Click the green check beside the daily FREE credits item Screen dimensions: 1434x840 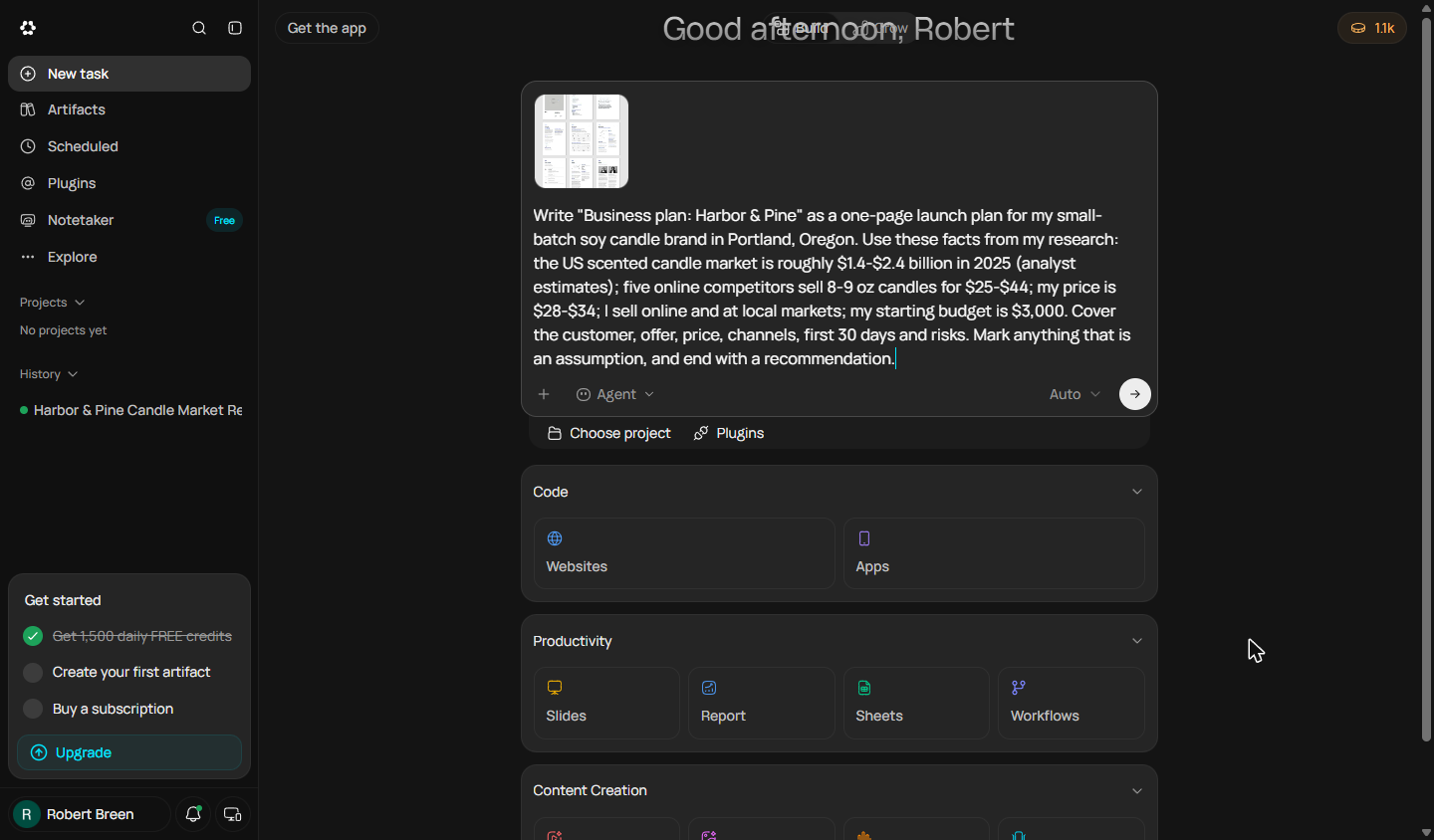[33, 636]
